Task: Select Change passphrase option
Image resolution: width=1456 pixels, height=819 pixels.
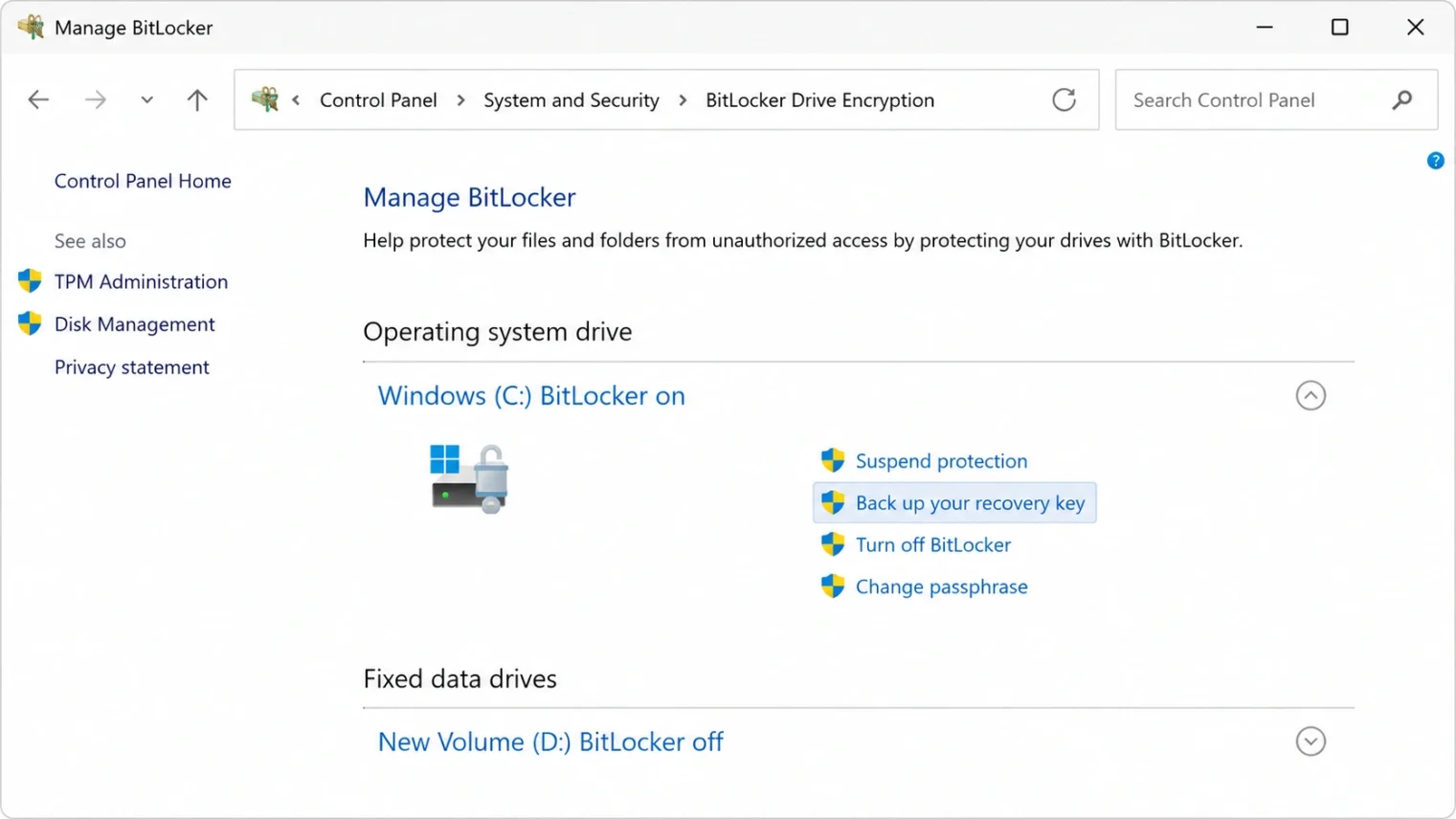Action: pos(941,587)
